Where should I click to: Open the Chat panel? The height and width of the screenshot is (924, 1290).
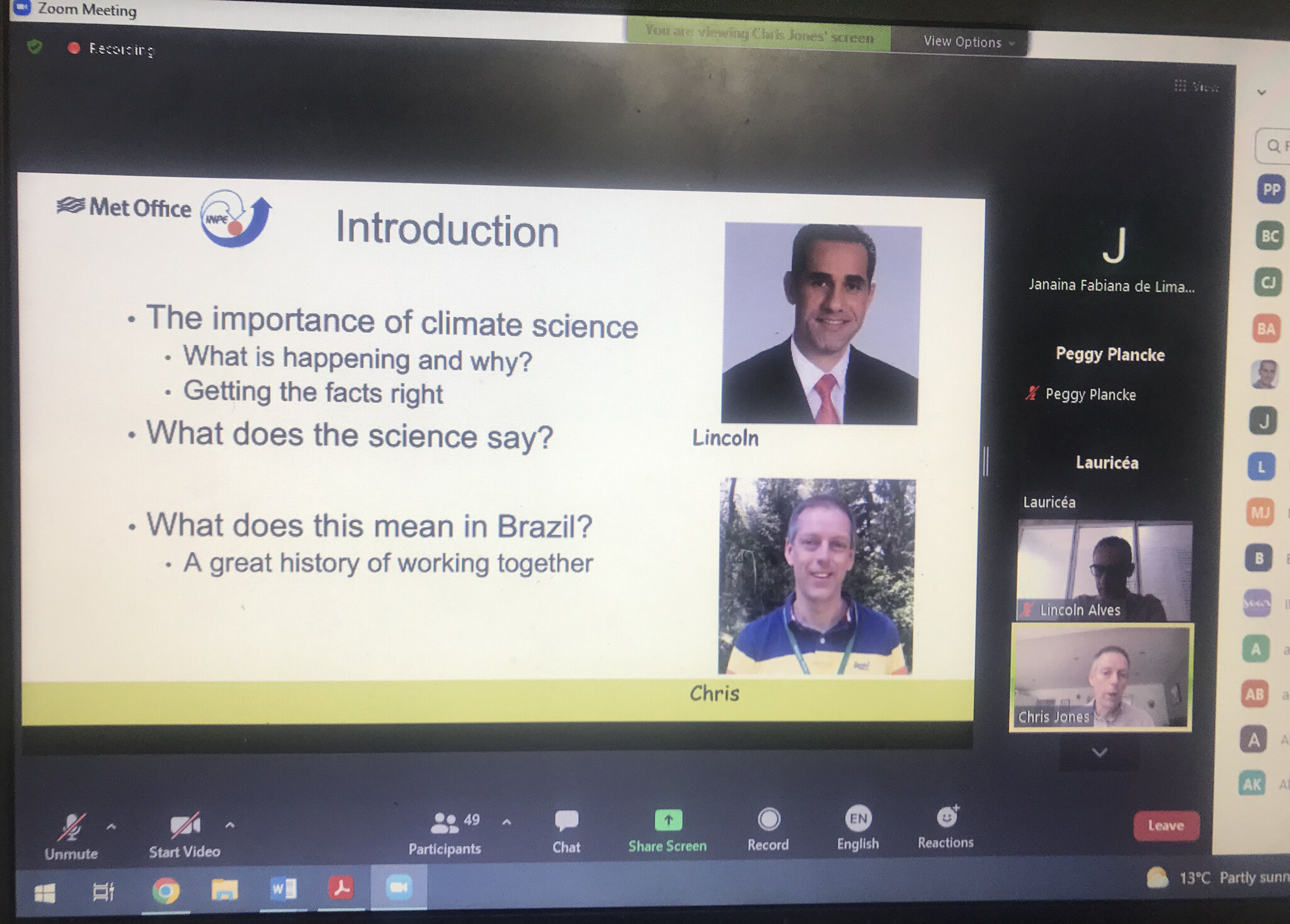point(566,831)
